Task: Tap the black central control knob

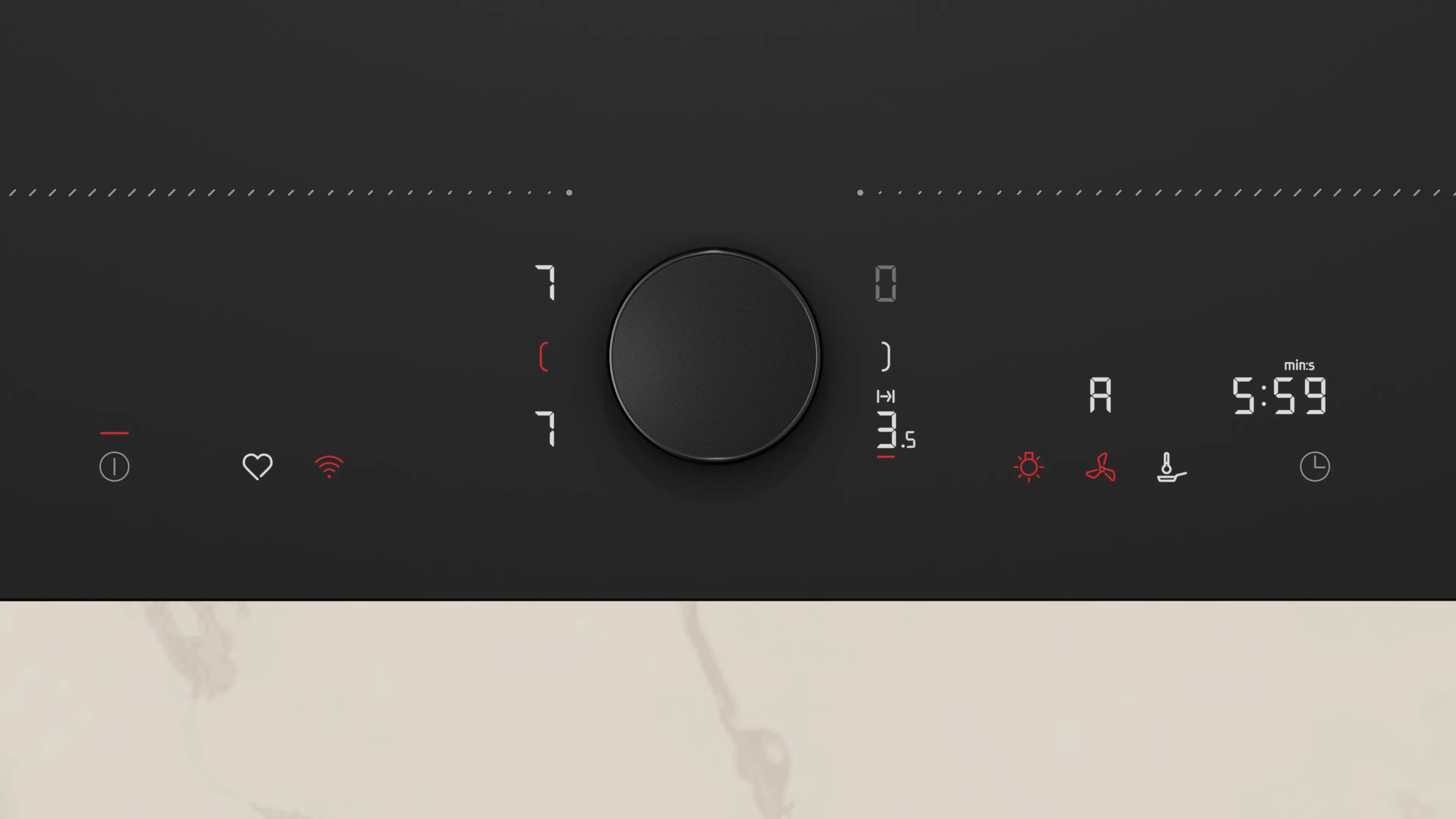Action: click(715, 356)
